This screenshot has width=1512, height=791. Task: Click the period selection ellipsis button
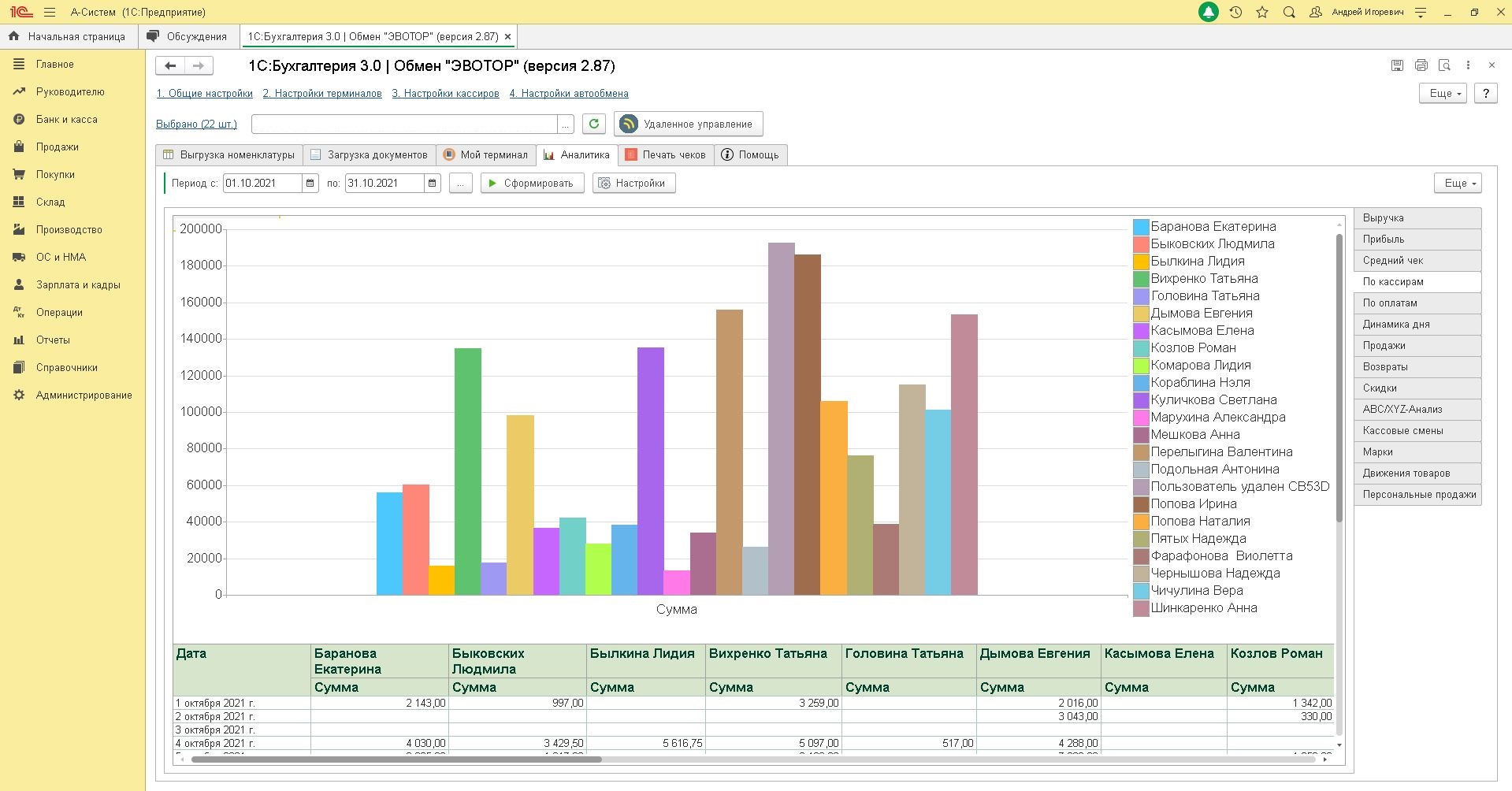tap(460, 183)
